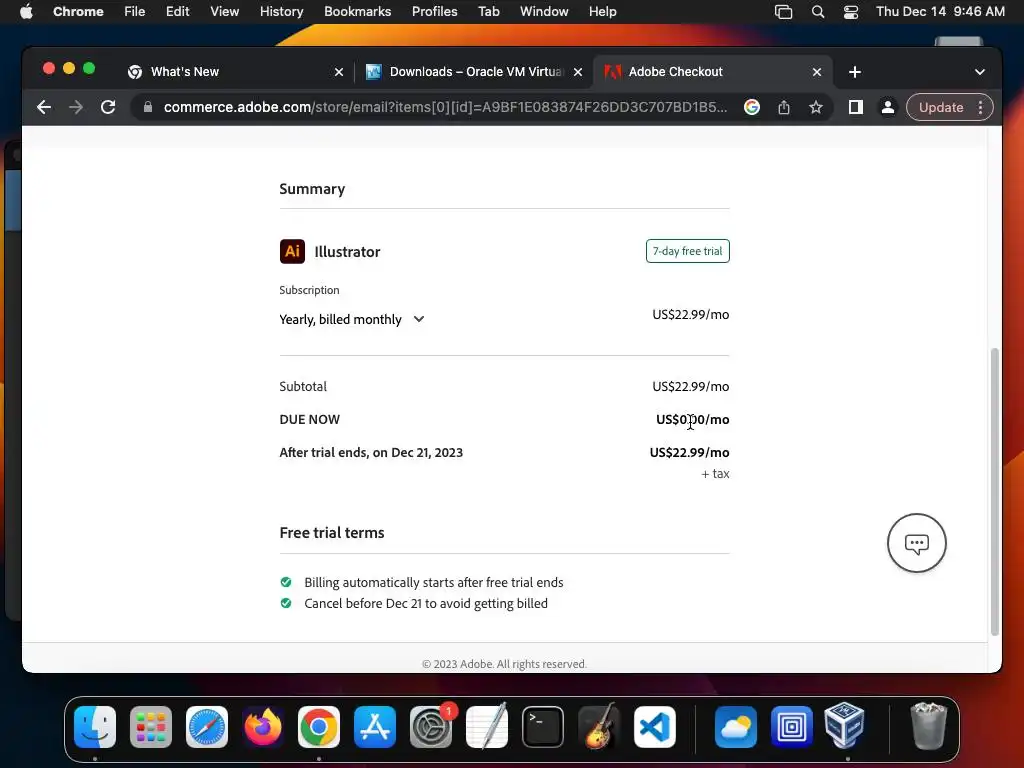Viewport: 1024px width, 768px height.
Task: Open a new tab with plus icon
Action: [855, 72]
